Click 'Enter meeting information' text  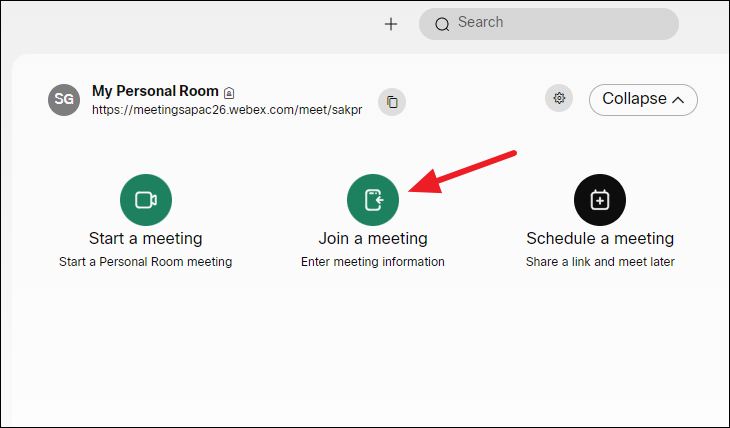tap(373, 262)
